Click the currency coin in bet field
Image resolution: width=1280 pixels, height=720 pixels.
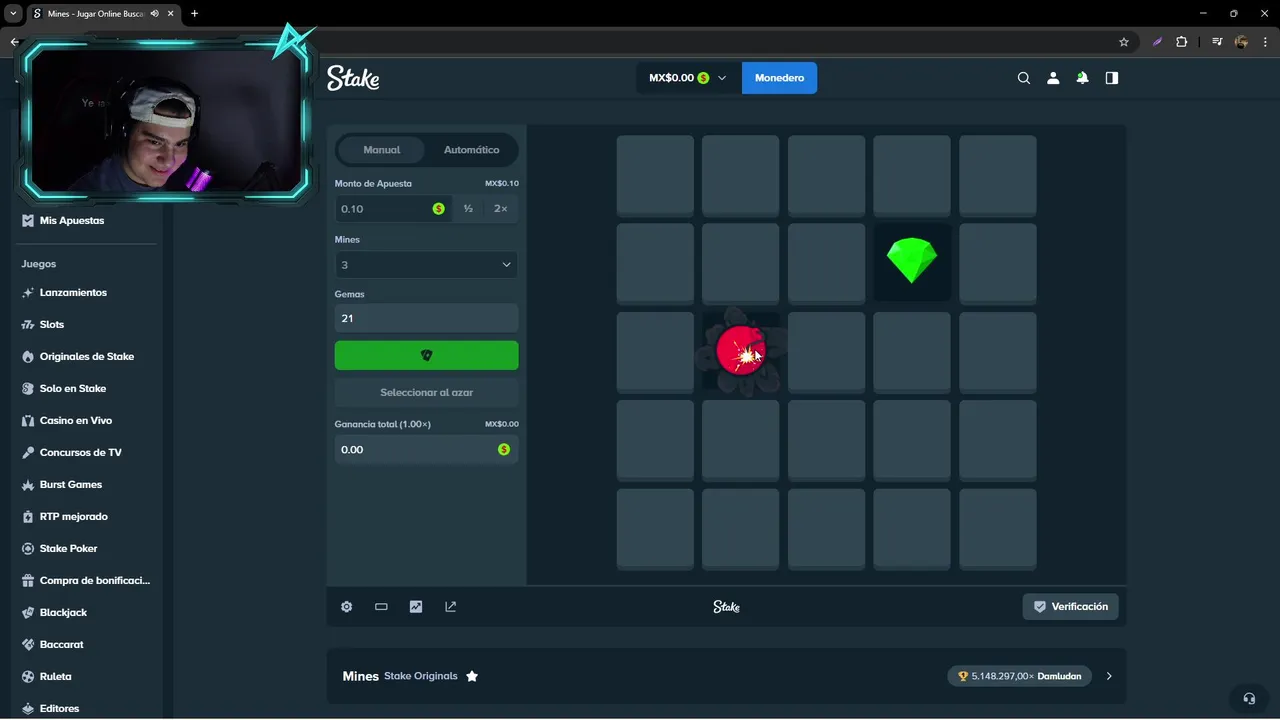tap(438, 209)
